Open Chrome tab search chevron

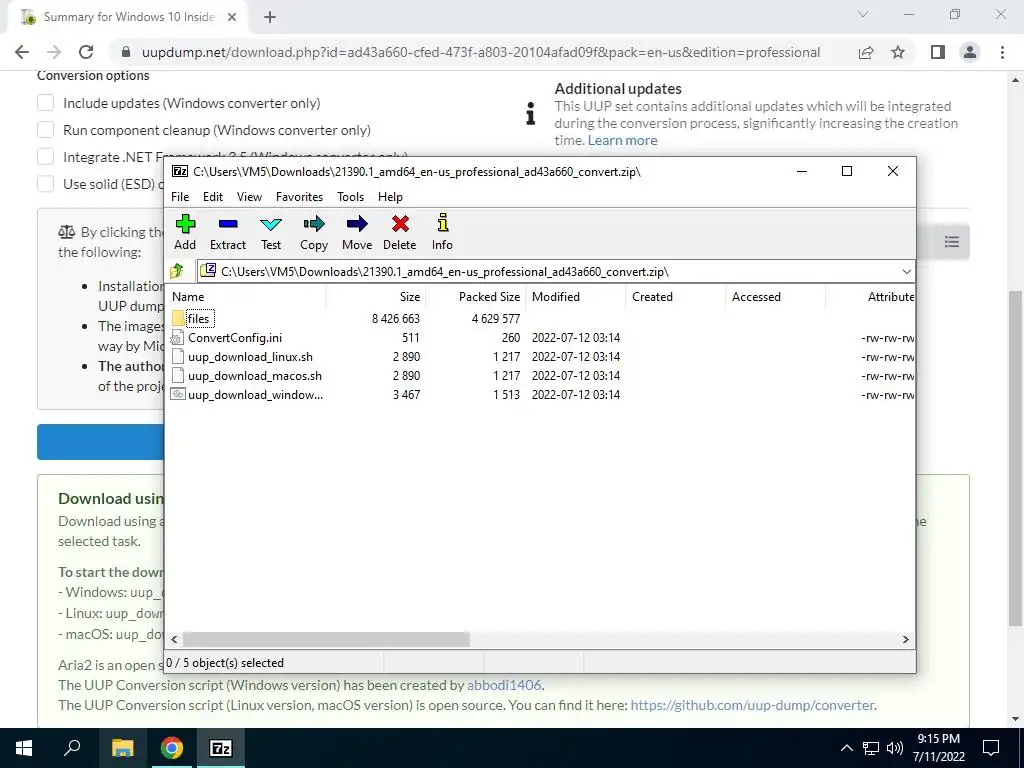pos(863,14)
